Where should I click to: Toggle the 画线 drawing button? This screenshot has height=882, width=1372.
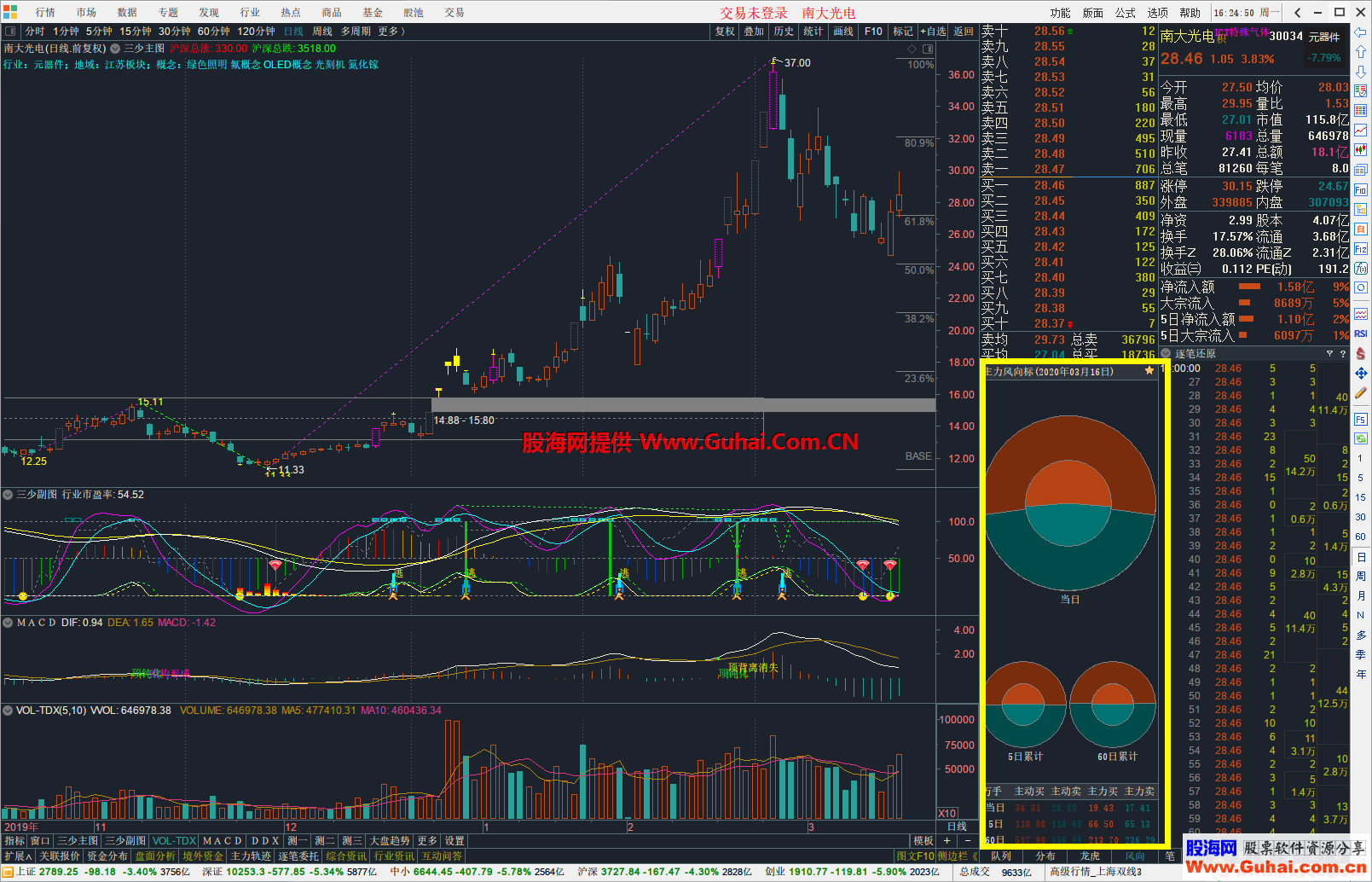click(843, 32)
